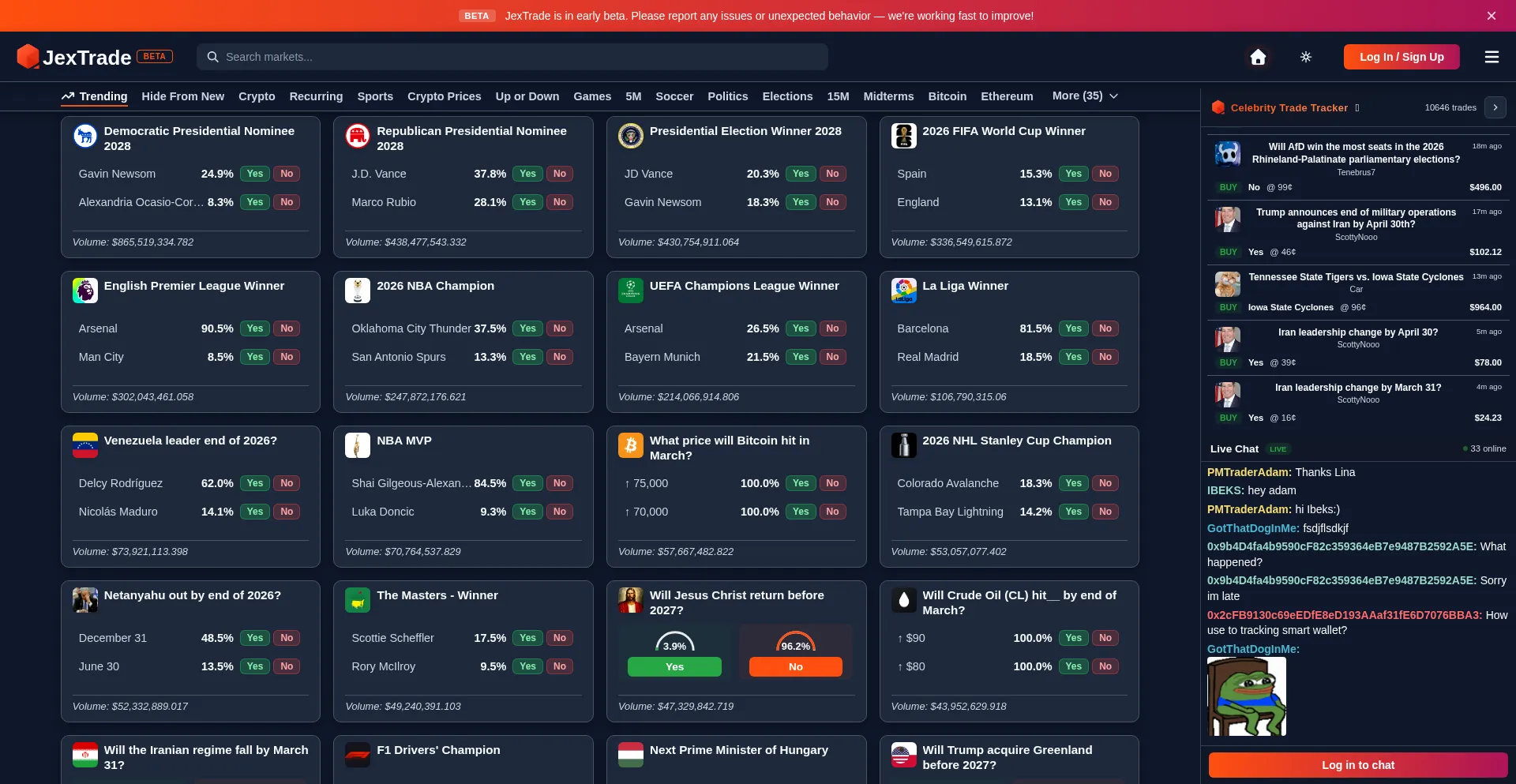Open F1 Drivers' Champion logo icon
The height and width of the screenshot is (784, 1516).
coord(358,755)
